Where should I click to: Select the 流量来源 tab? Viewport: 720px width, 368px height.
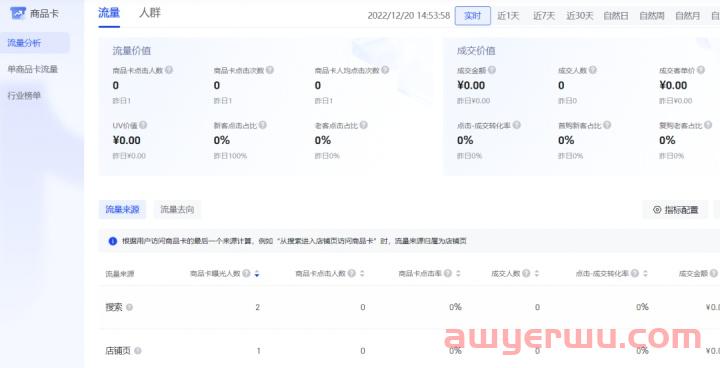point(122,209)
